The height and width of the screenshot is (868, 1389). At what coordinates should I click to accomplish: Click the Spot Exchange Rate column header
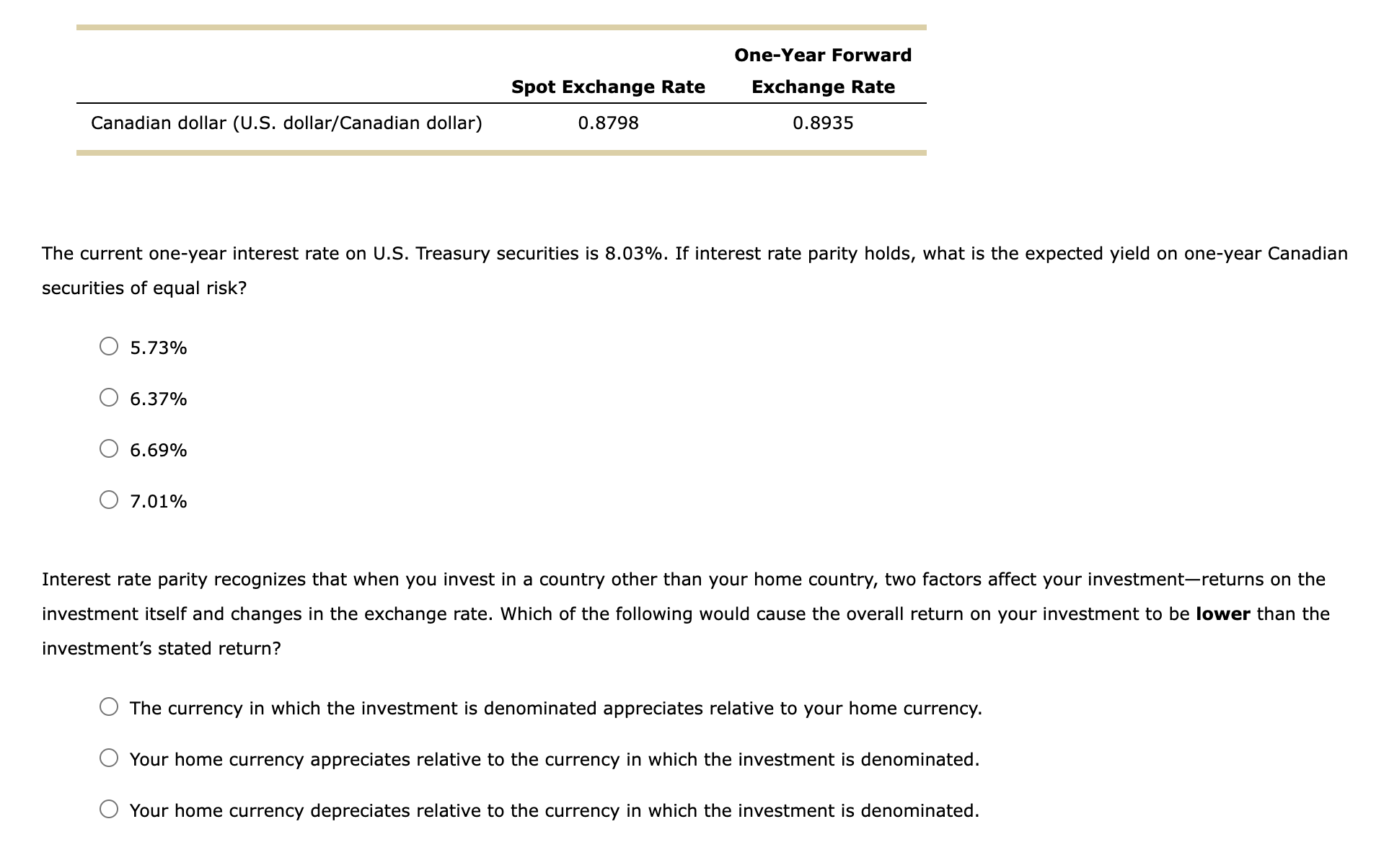click(608, 87)
